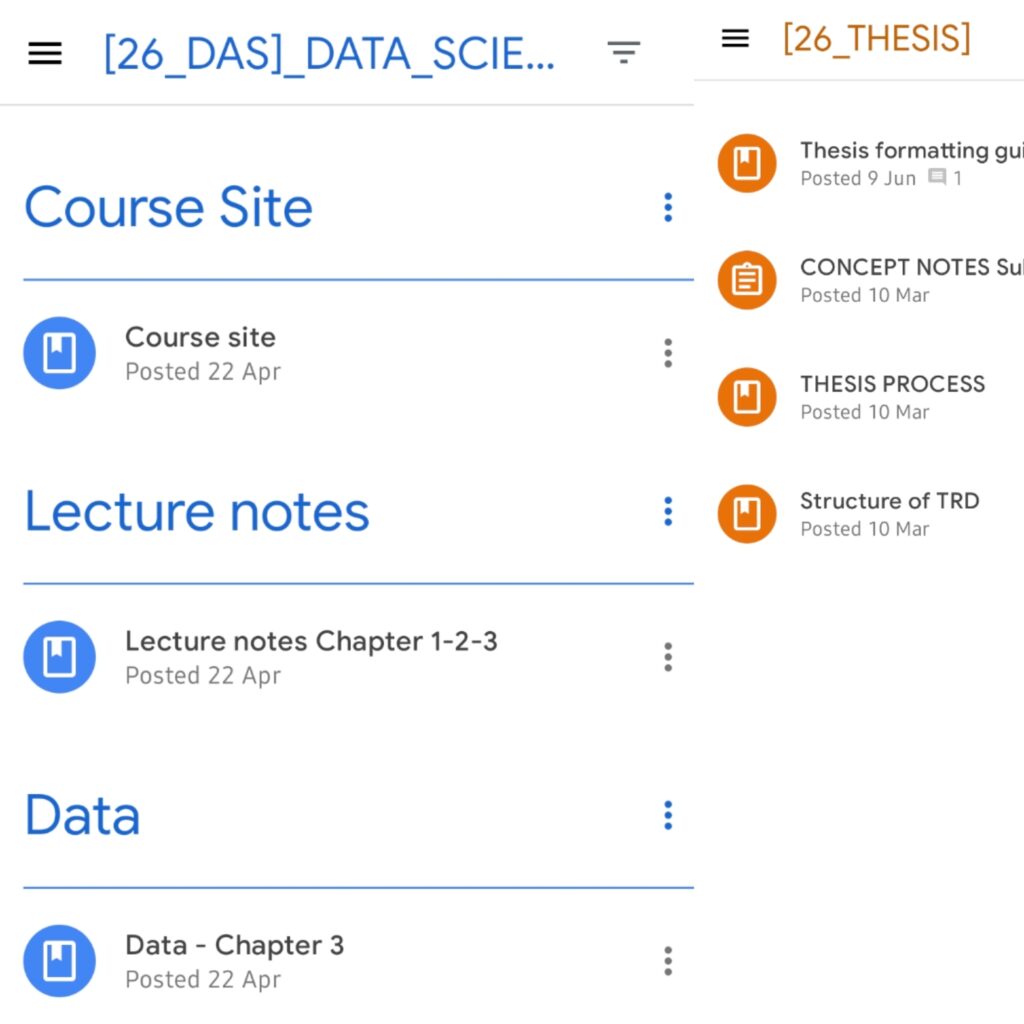Open three-dot menu for Data - Chapter 3
Viewport: 1024px width, 1024px height.
click(668, 961)
